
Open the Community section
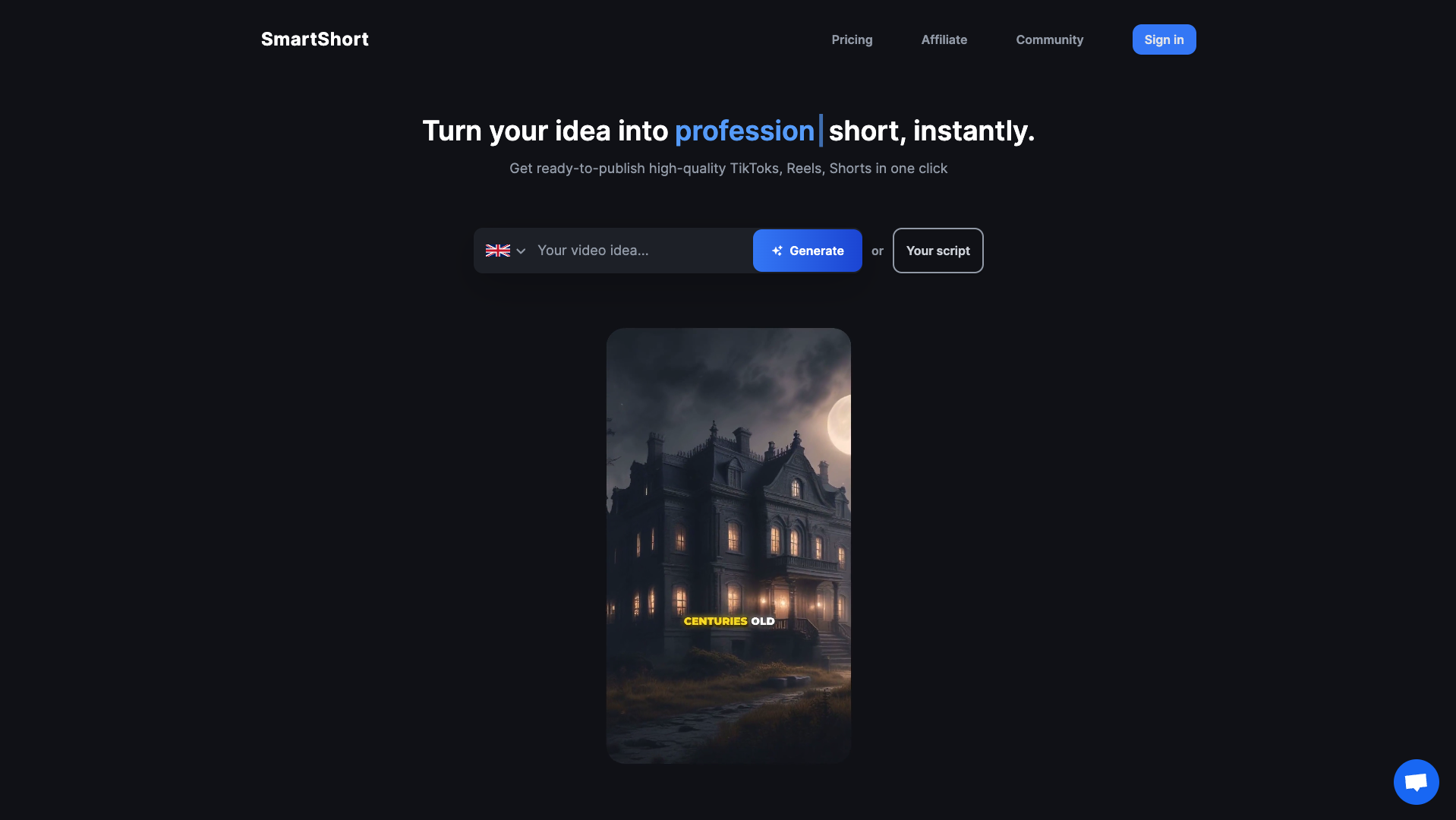1049,39
